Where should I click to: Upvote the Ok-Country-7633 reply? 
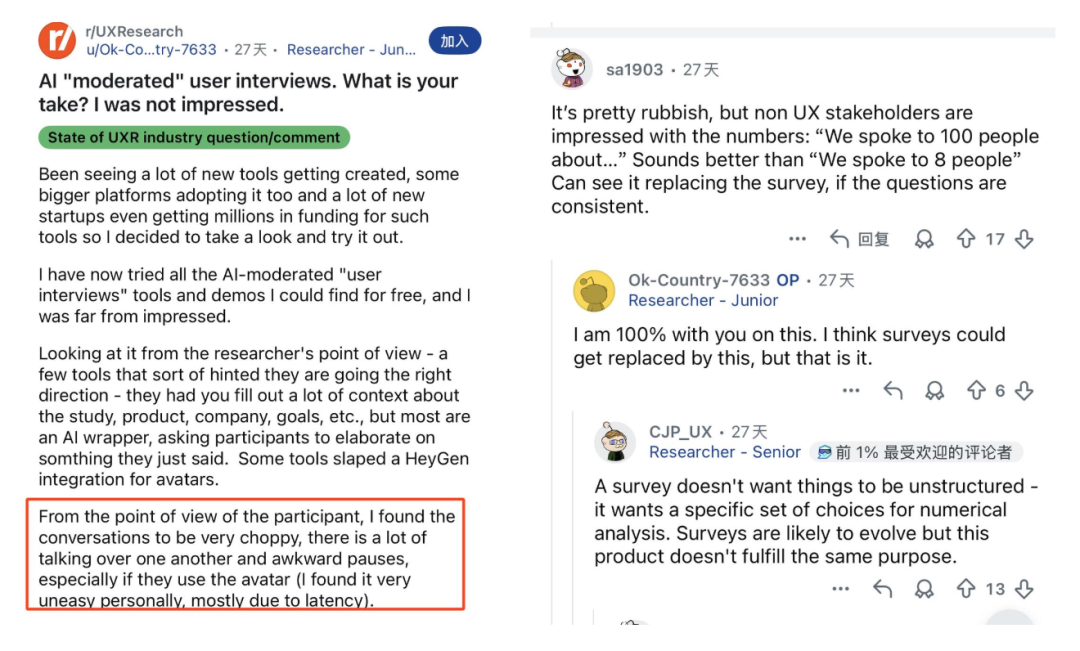[976, 390]
